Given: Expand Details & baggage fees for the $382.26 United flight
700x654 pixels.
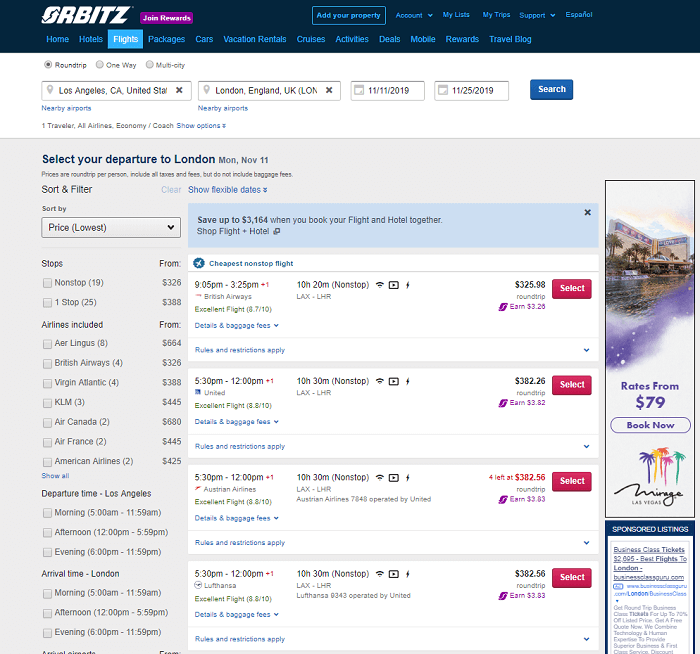Looking at the screenshot, I should [x=237, y=422].
